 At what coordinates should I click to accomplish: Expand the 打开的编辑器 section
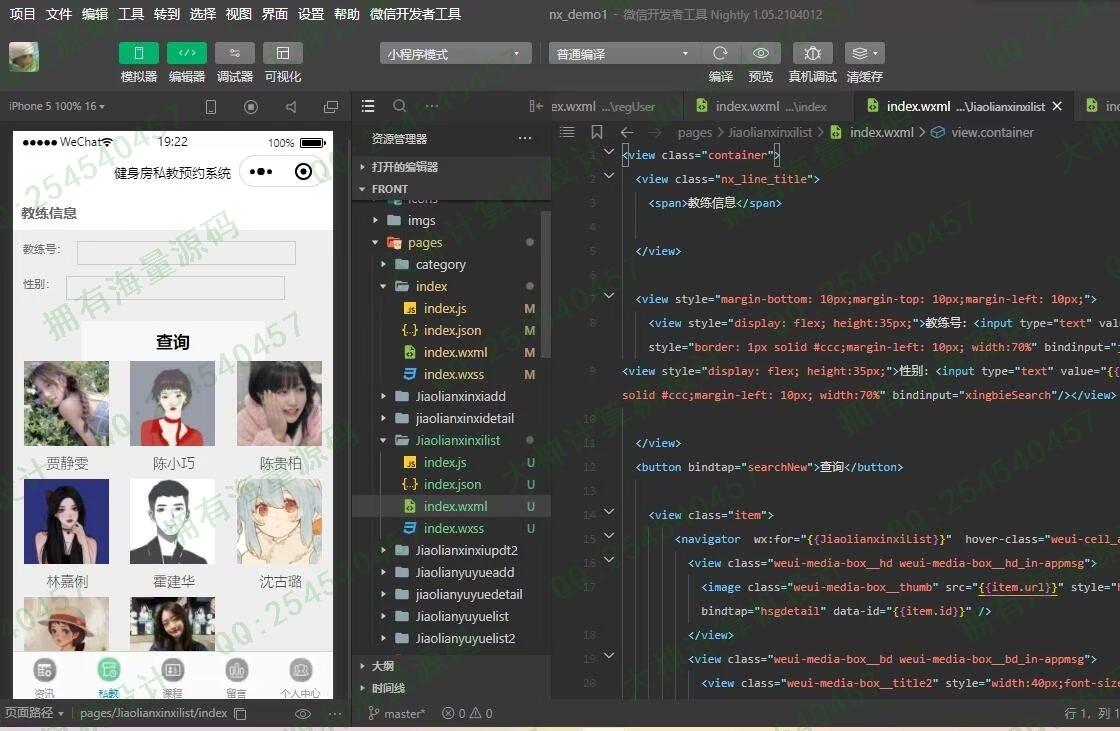(451, 166)
